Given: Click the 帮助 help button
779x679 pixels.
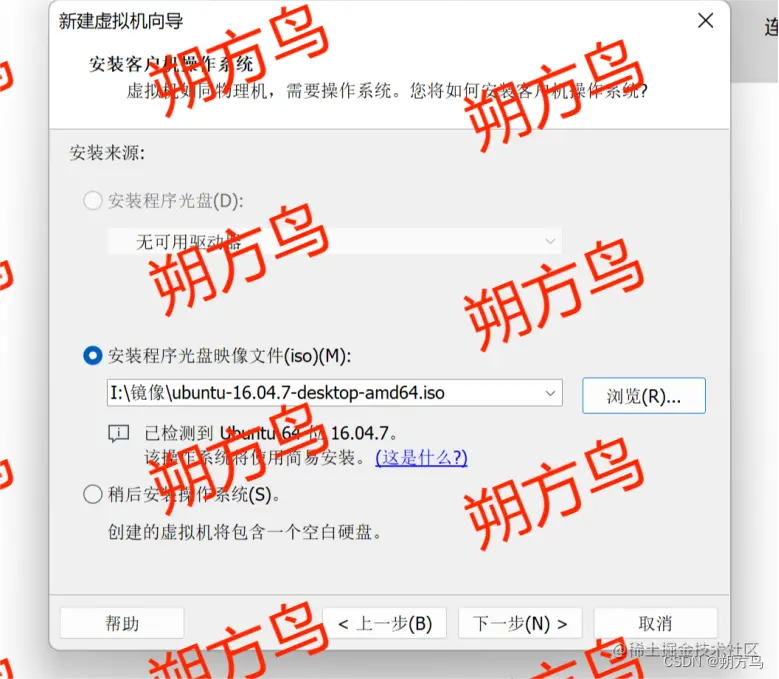Looking at the screenshot, I should click(122, 623).
